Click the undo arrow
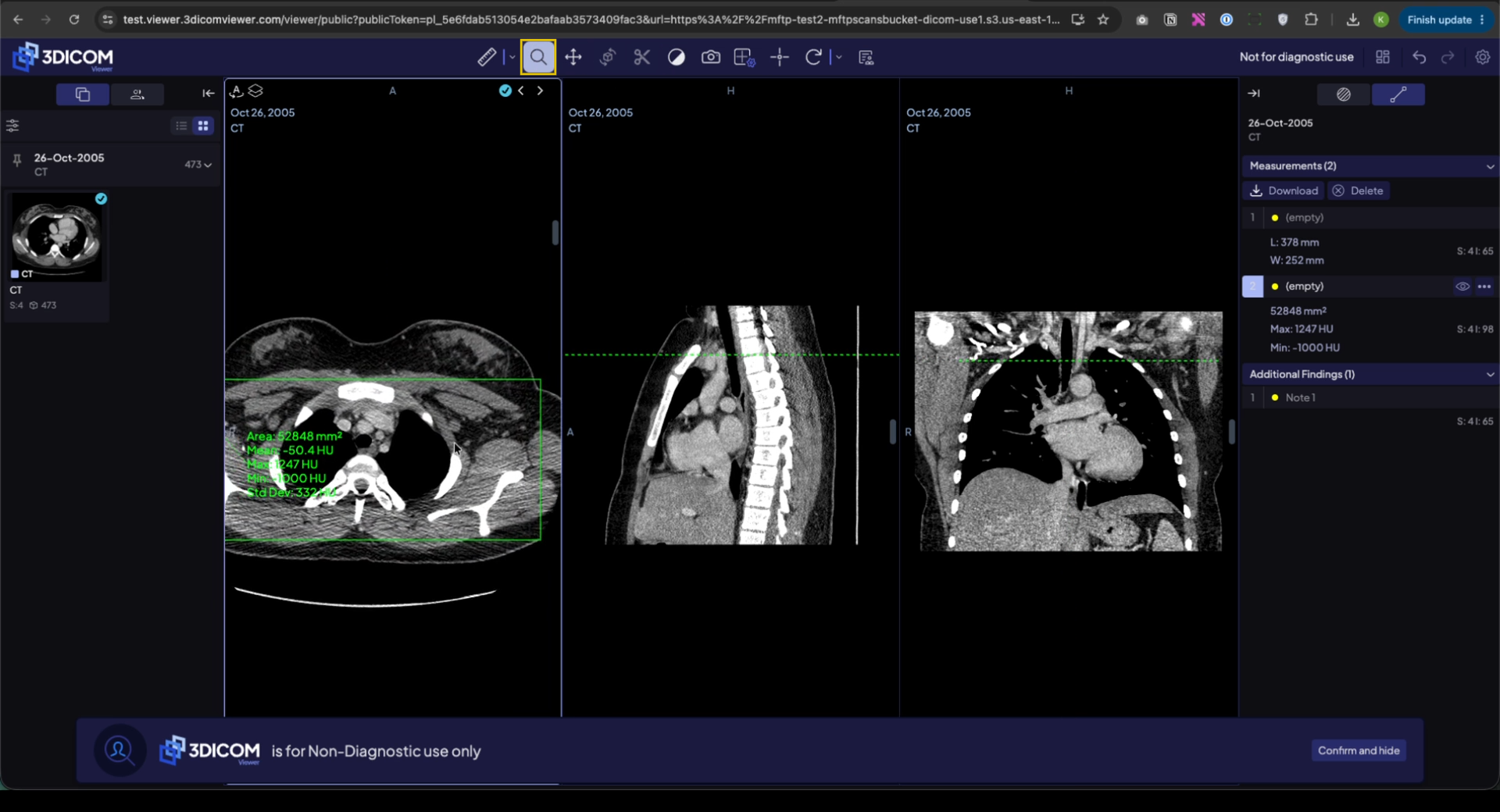 click(1419, 57)
